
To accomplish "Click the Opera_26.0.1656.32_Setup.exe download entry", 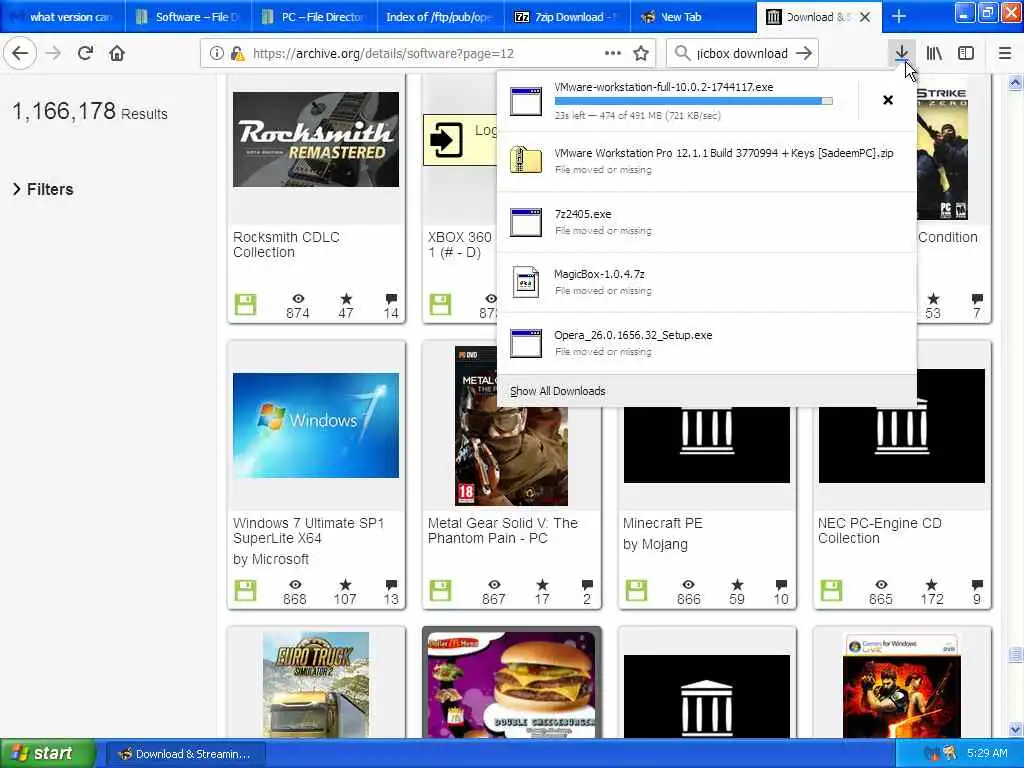I will coord(707,343).
